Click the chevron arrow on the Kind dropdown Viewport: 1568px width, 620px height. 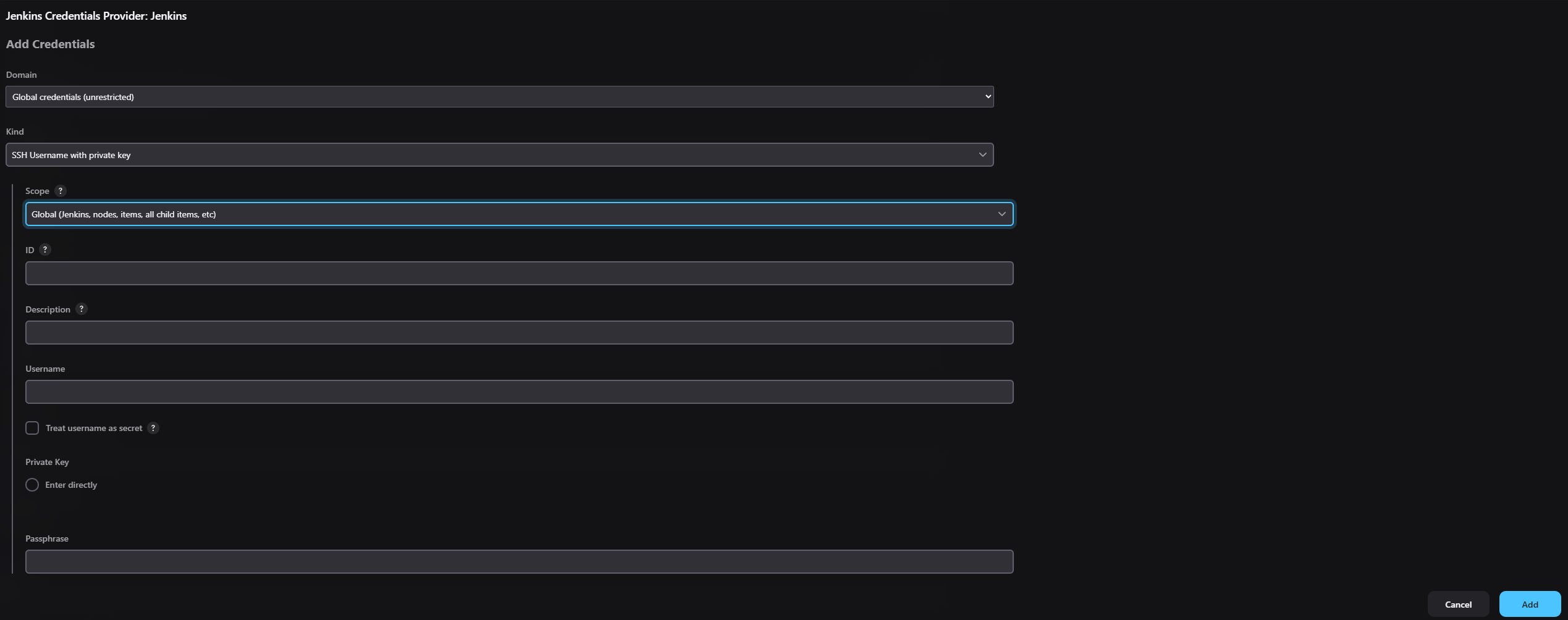point(982,155)
